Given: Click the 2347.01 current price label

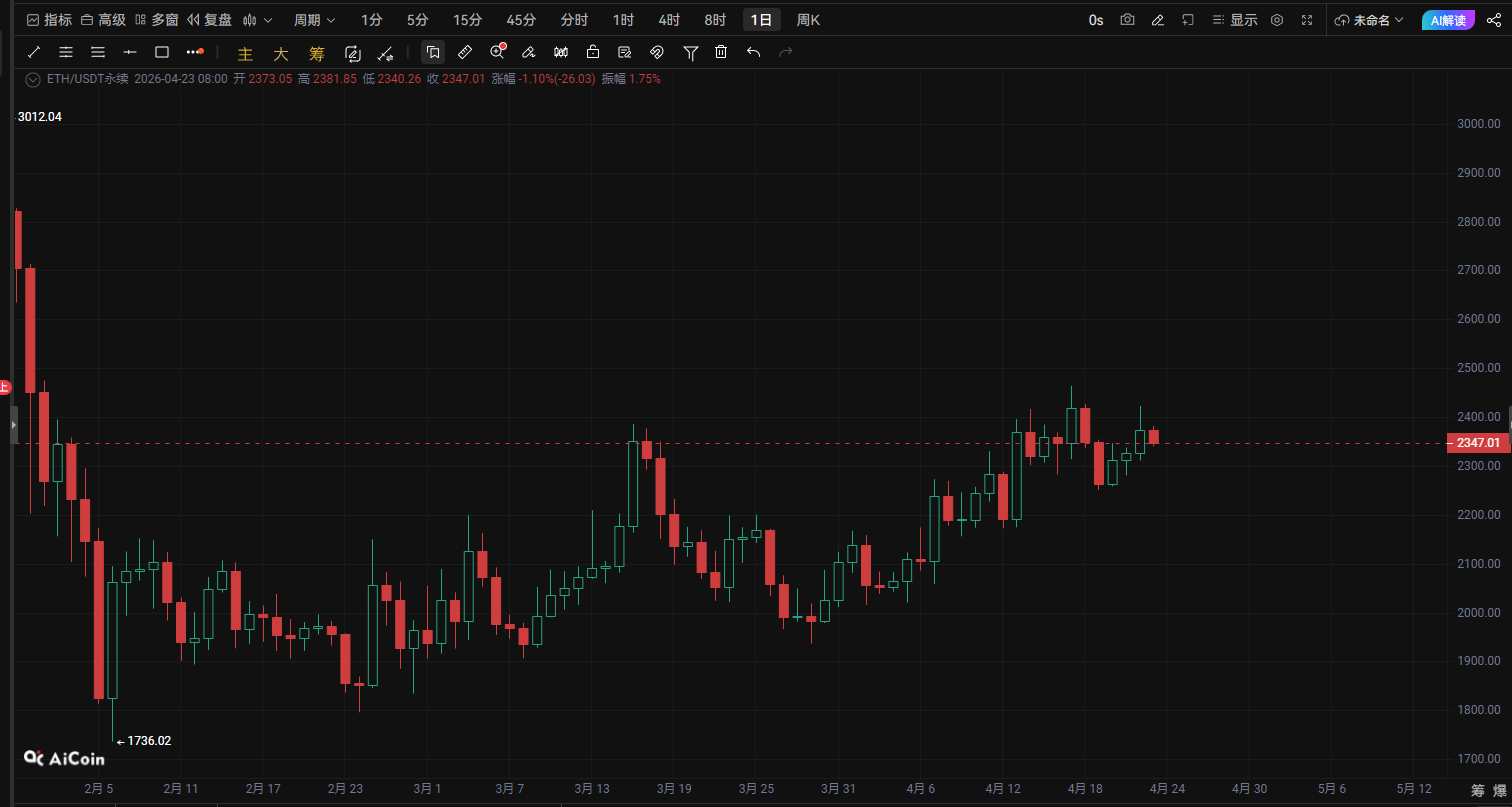Looking at the screenshot, I should click(x=1478, y=443).
